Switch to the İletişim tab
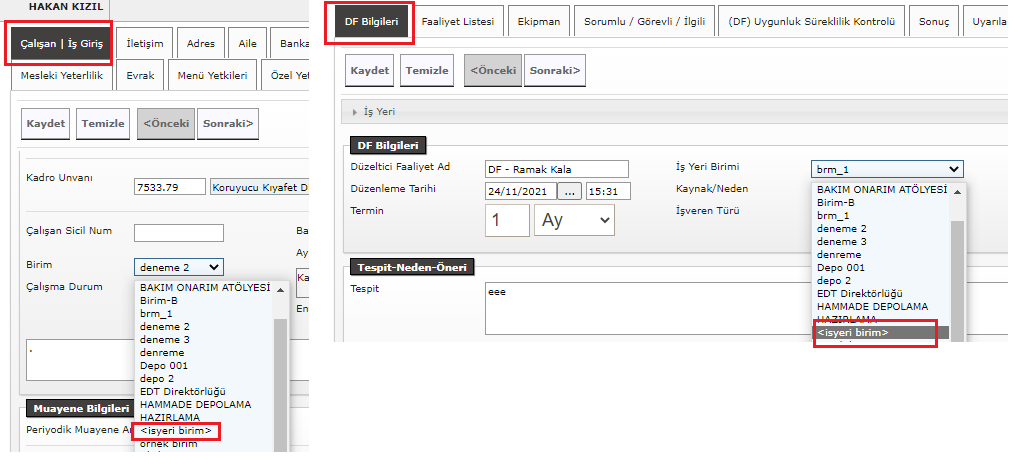The width and height of the screenshot is (1014, 457). 146,44
